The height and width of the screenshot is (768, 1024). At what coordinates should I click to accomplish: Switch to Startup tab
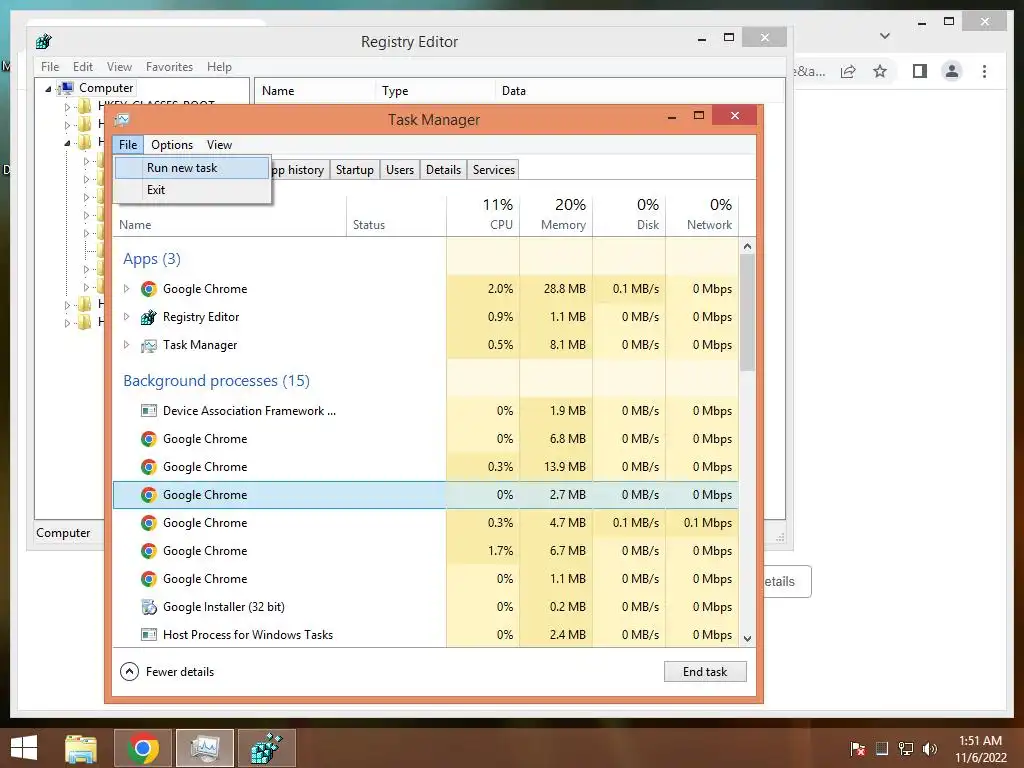coord(355,170)
